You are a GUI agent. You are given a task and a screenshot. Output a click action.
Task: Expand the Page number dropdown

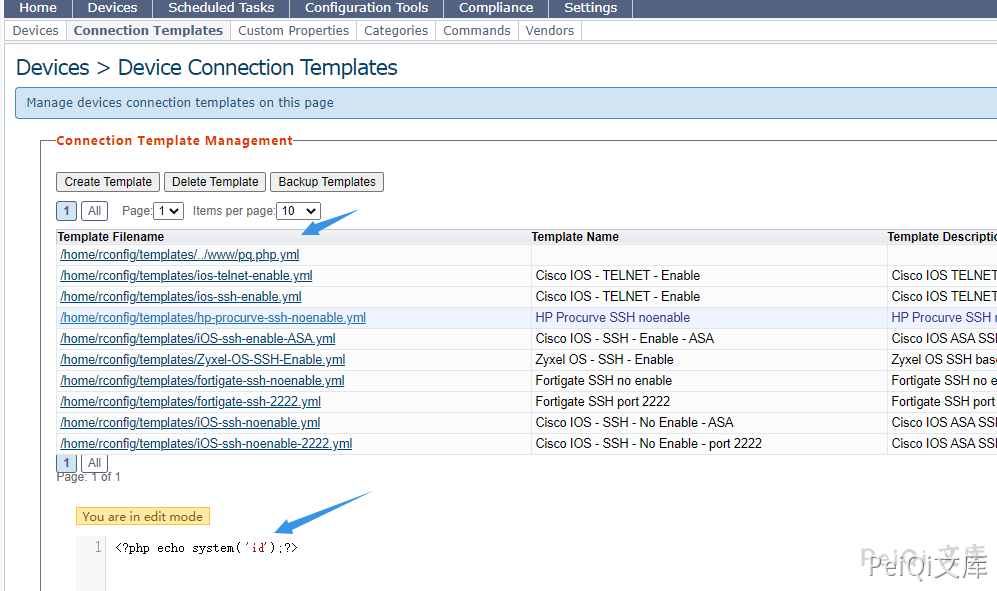coord(169,211)
